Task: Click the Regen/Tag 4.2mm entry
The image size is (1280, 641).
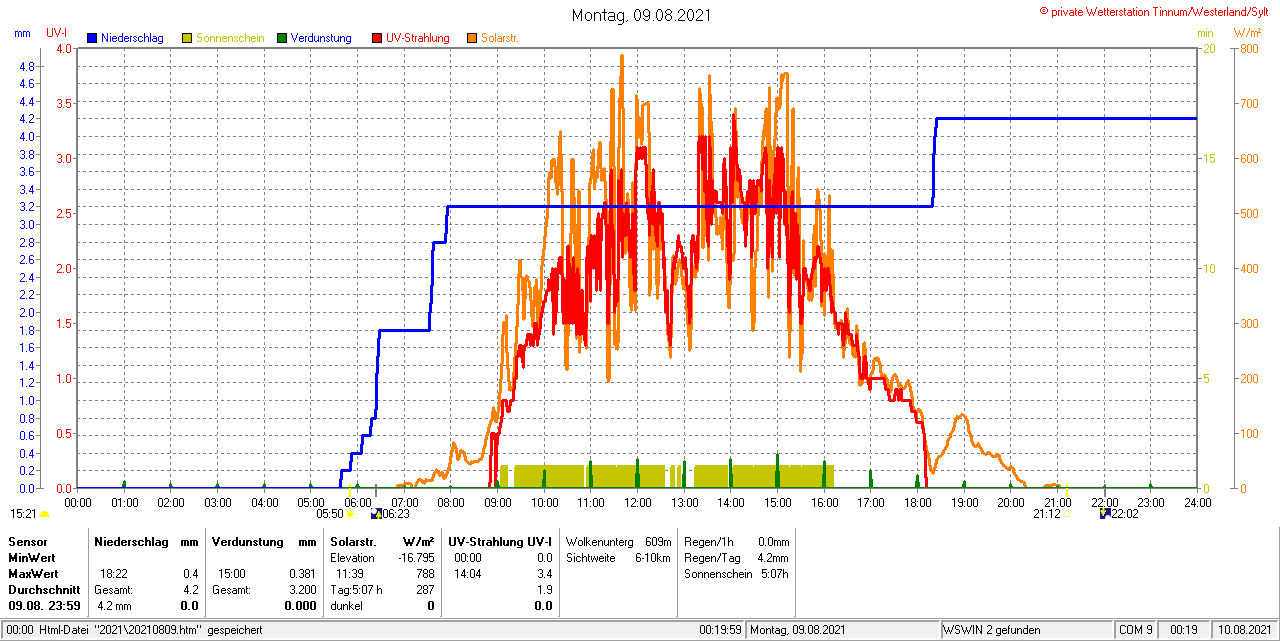Action: point(737,558)
